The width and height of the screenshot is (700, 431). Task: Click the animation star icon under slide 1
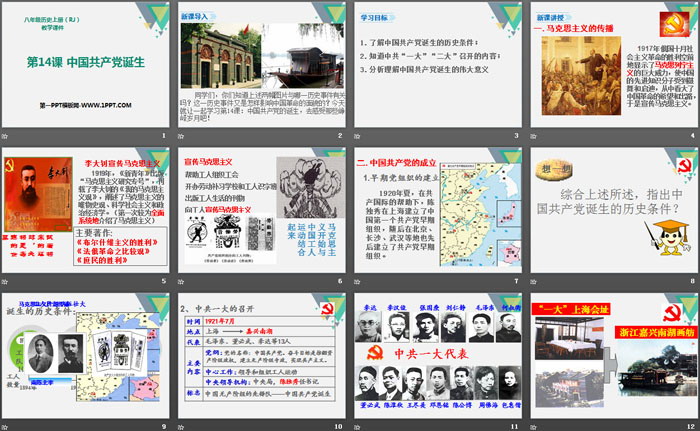point(5,136)
